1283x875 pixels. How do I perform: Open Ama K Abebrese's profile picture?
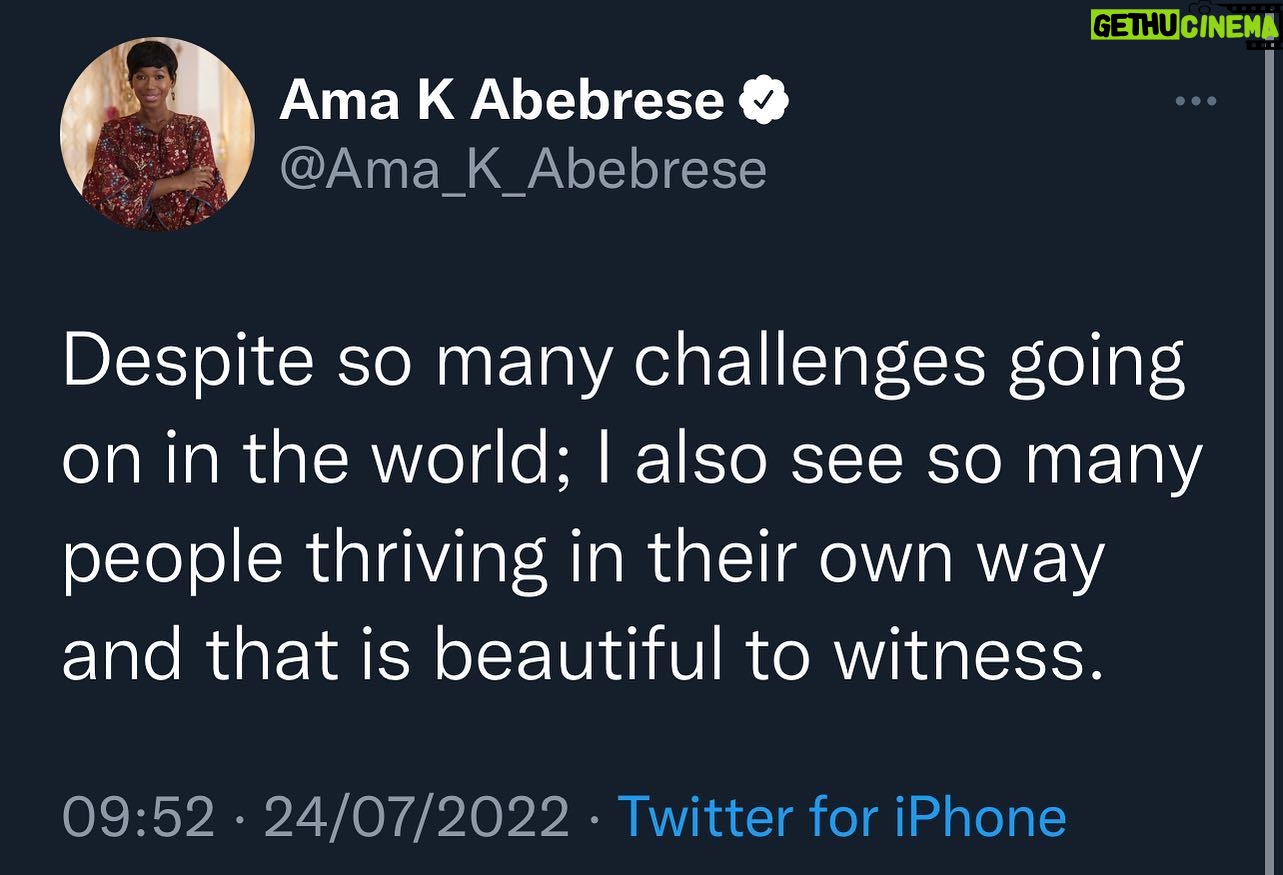pos(157,134)
